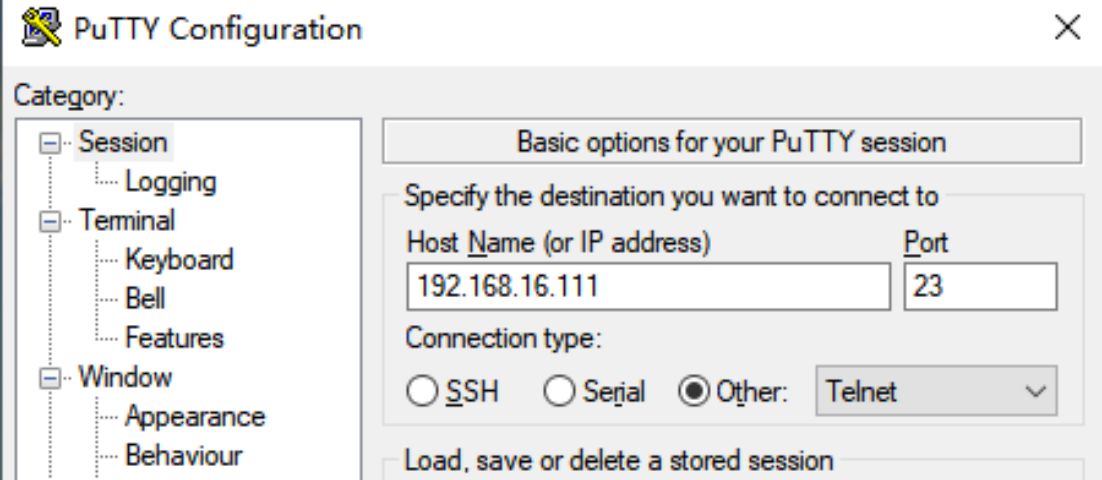Open the Appearance settings category

(x=195, y=417)
